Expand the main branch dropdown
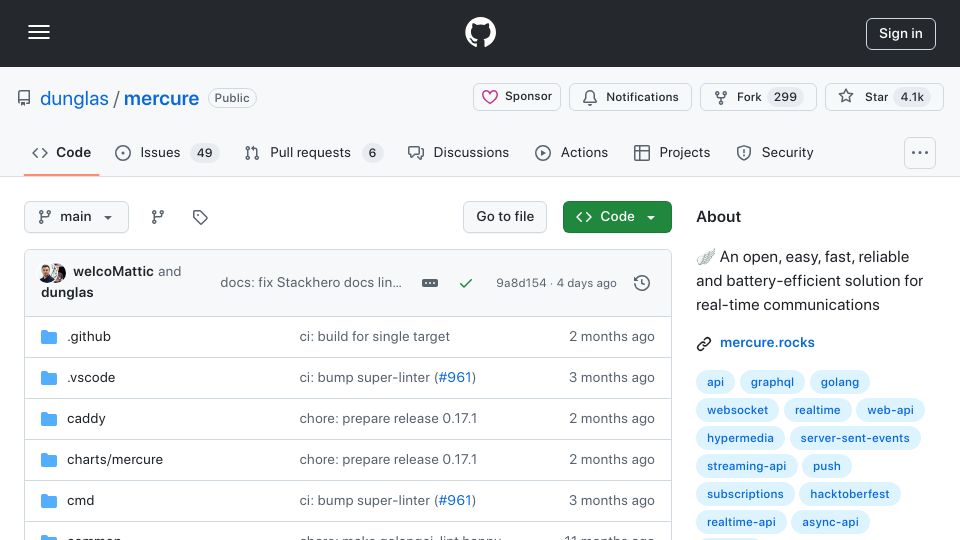The width and height of the screenshot is (960, 540). (x=77, y=217)
